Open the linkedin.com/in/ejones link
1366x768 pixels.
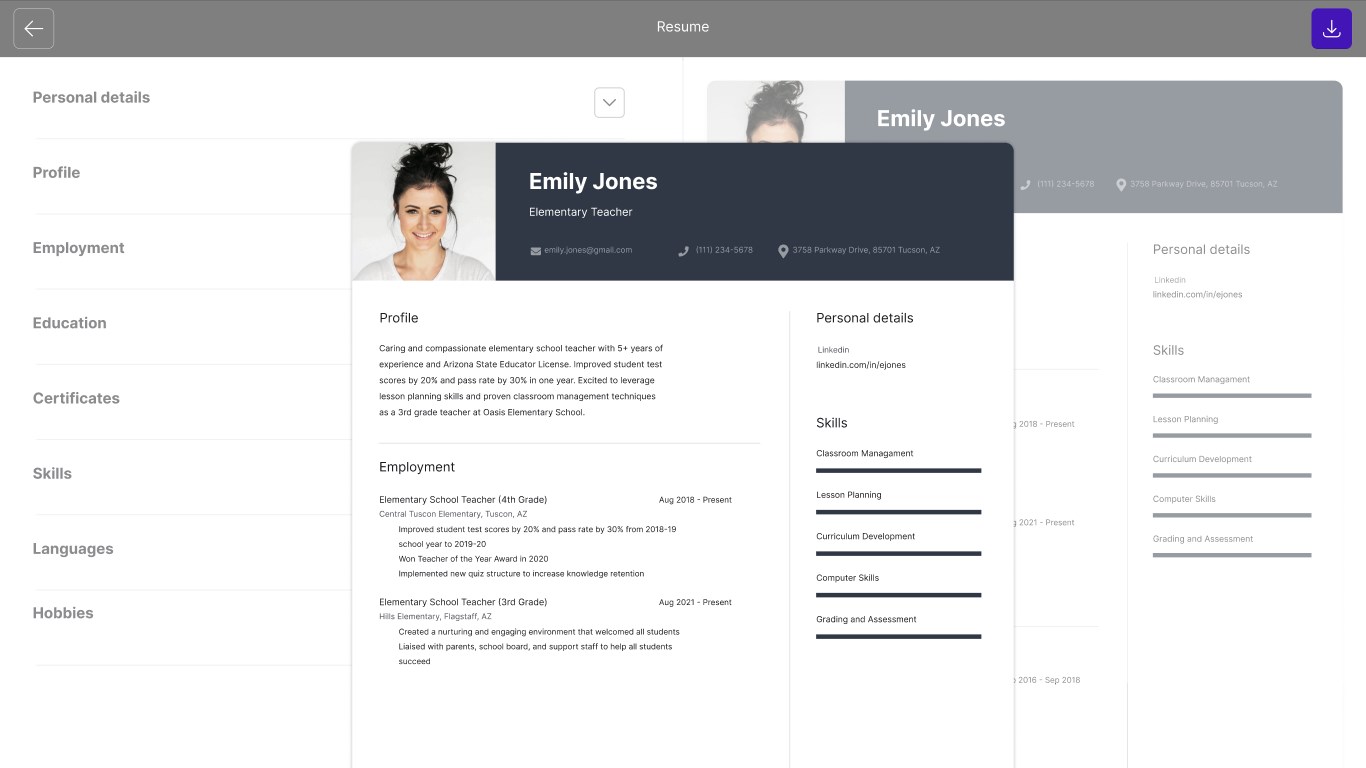(x=861, y=365)
